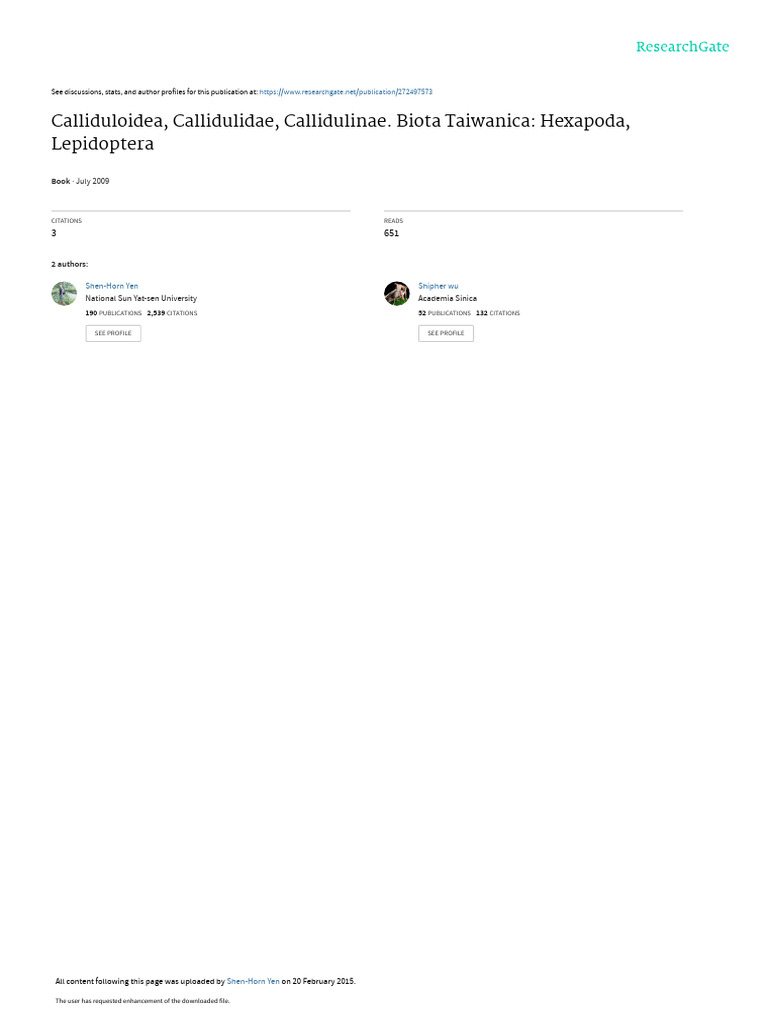This screenshot has width=768, height=1024.
Task: Click the 132 citations stat
Action: (498, 313)
